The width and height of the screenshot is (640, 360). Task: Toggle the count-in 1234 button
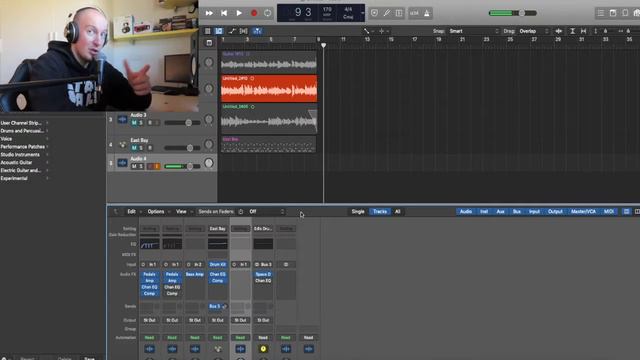(414, 13)
